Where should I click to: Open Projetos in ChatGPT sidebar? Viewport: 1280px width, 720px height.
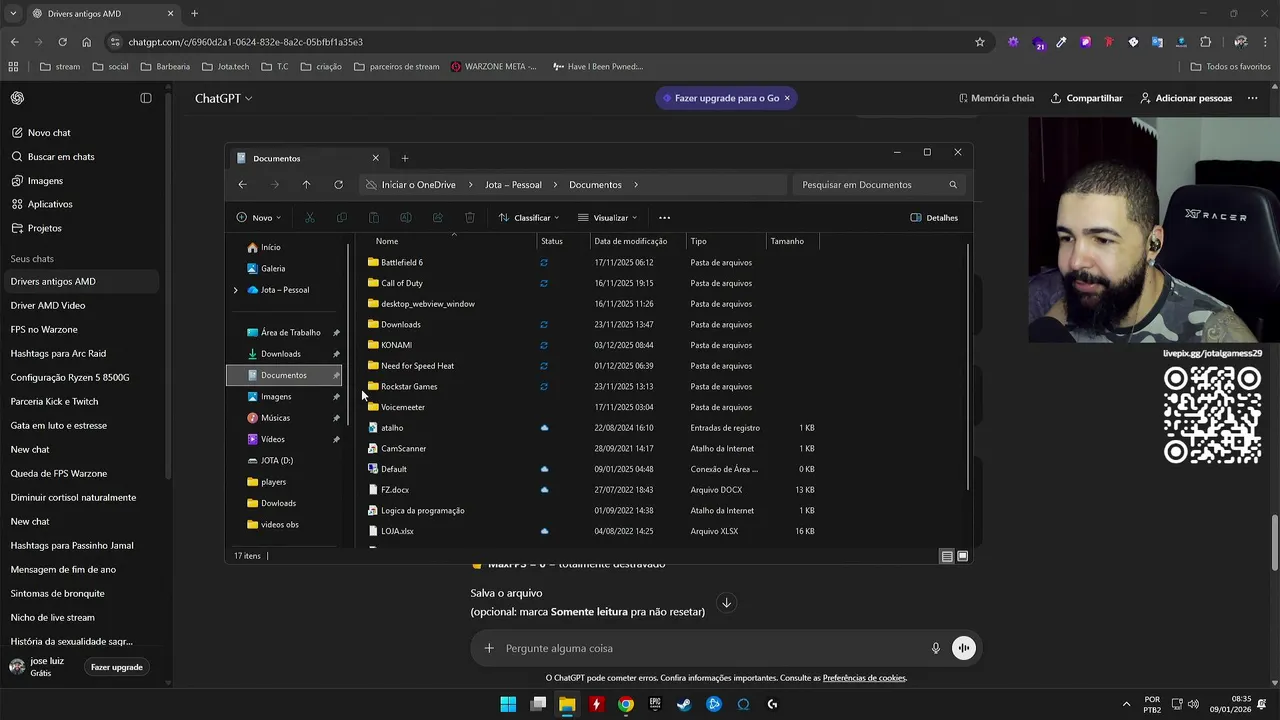pyautogui.click(x=37, y=228)
